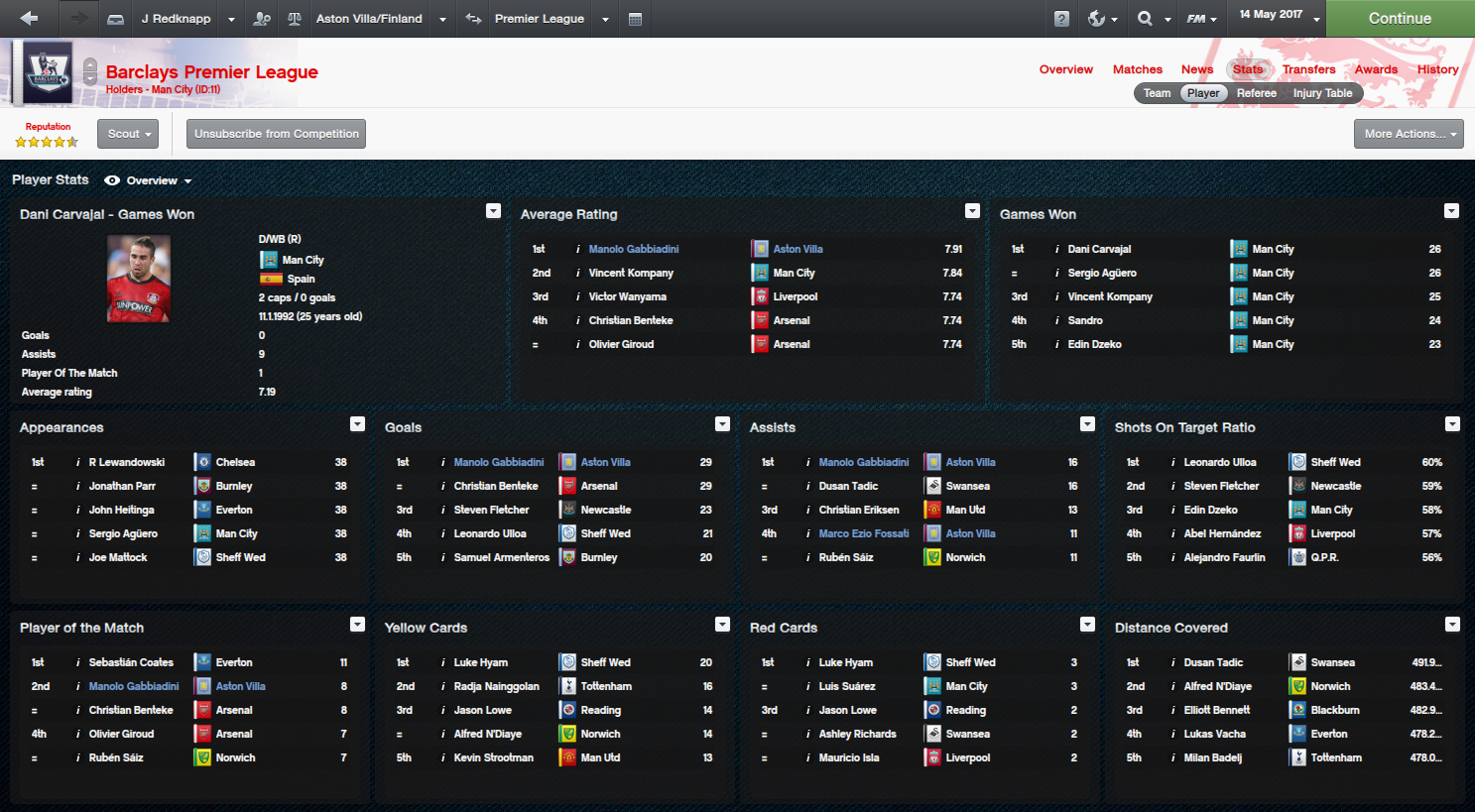
Task: Open Luke Hyam in Red Cards list
Action: click(846, 662)
